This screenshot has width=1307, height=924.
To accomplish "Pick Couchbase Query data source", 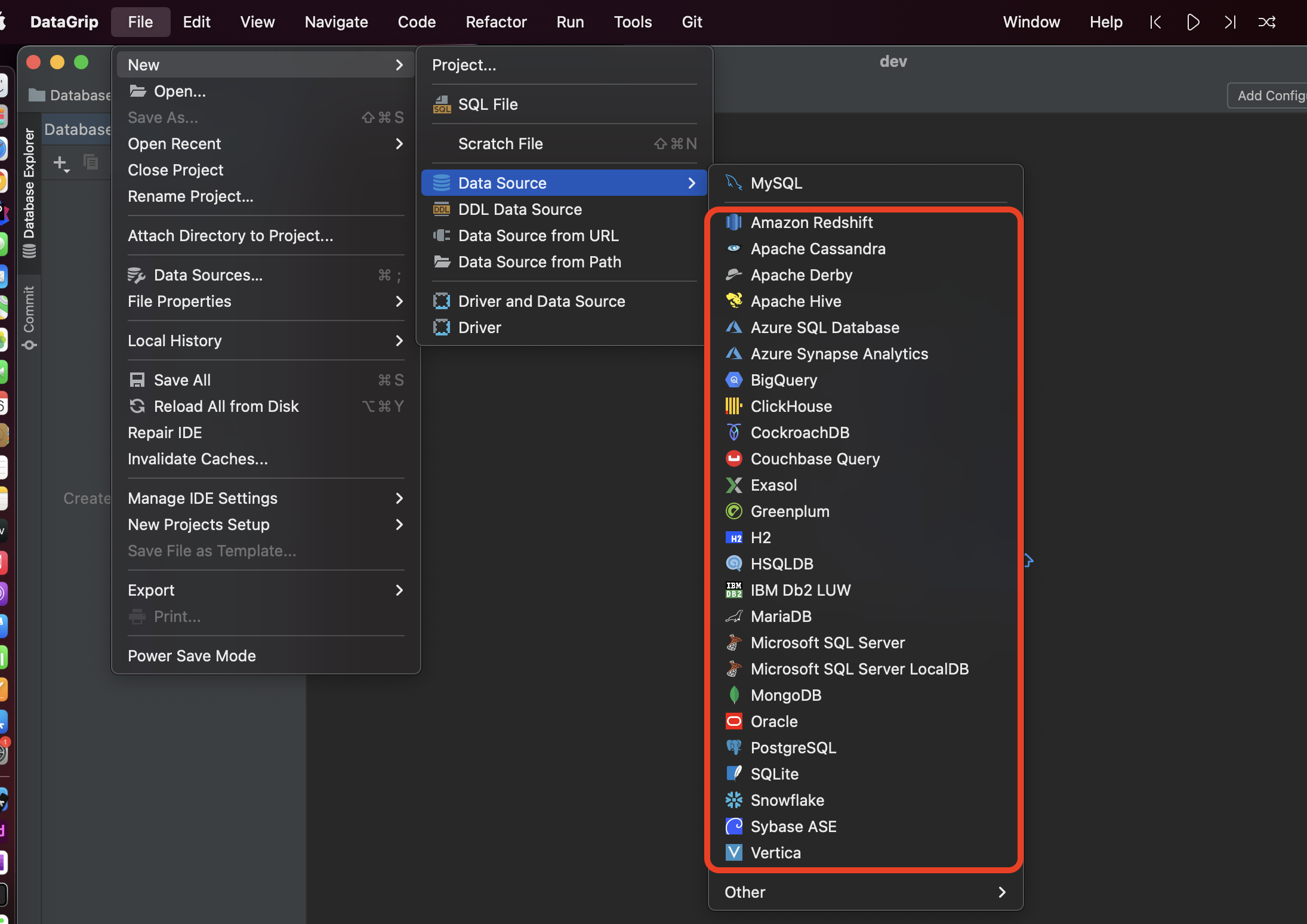I will click(865, 459).
